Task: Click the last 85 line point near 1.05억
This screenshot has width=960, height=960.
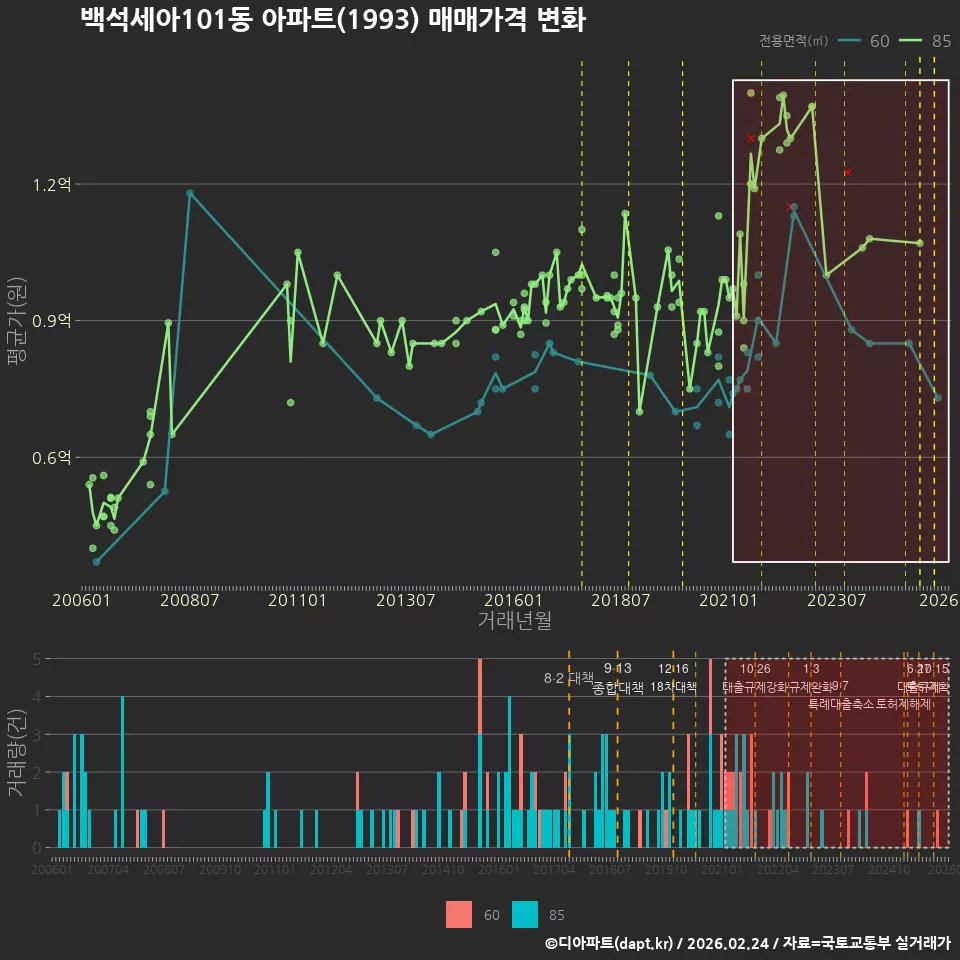Action: pyautogui.click(x=920, y=243)
